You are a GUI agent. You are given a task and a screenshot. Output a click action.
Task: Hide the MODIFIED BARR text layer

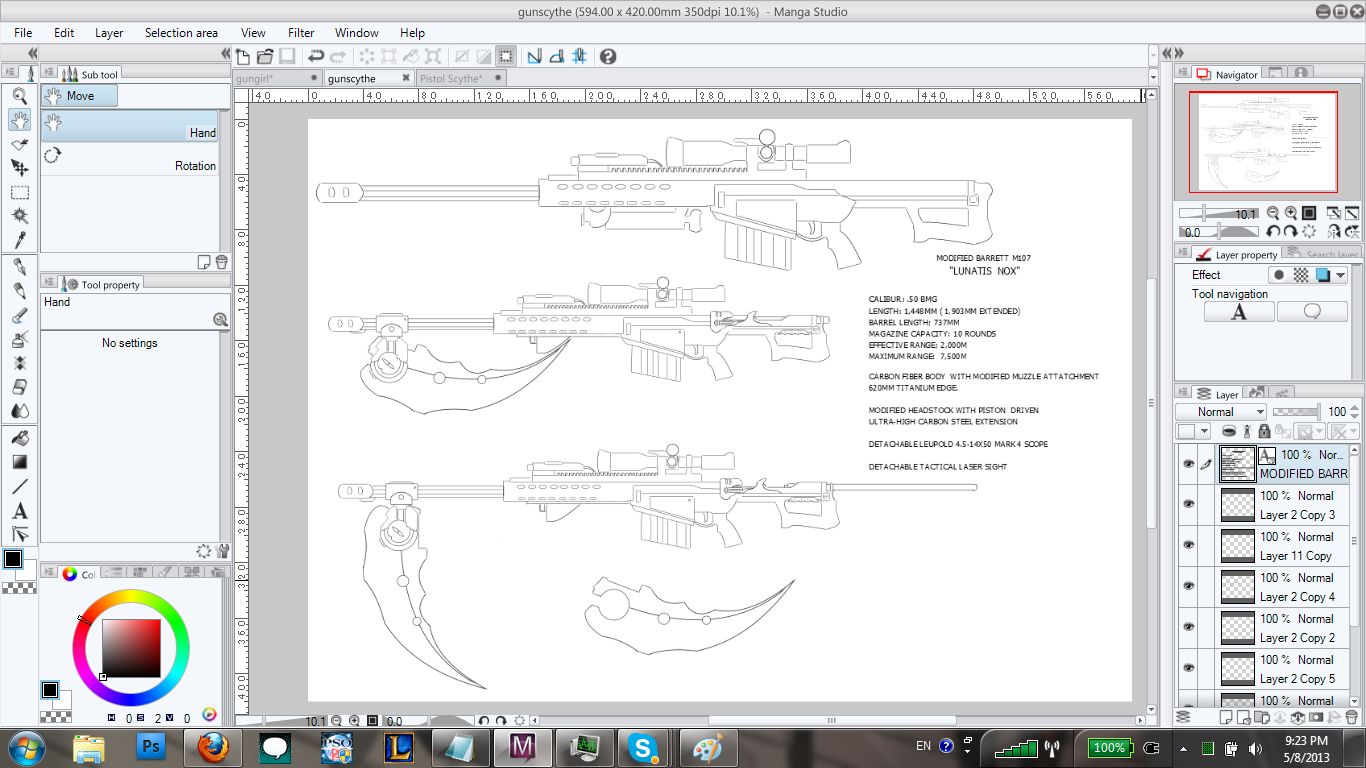pos(1188,464)
